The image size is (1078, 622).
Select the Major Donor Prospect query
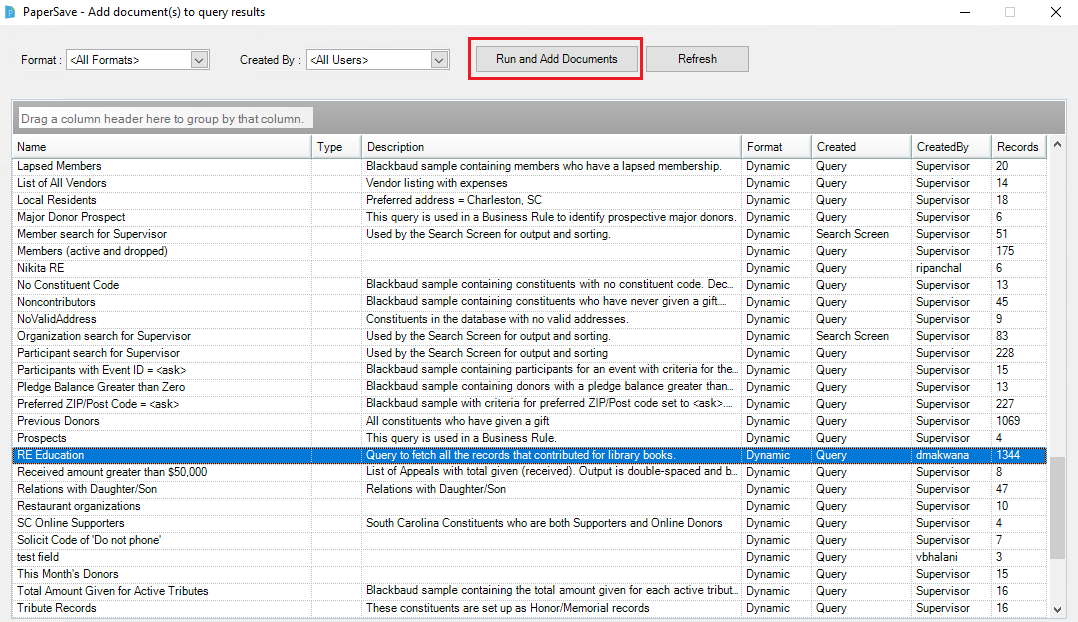pos(71,217)
